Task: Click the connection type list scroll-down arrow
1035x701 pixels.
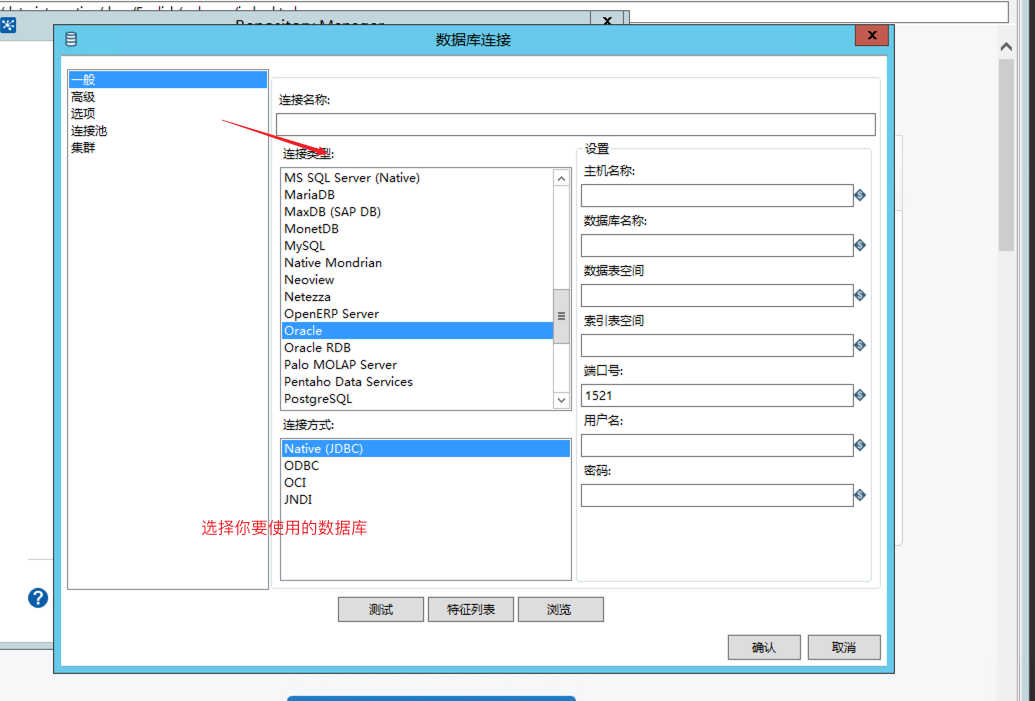Action: [561, 400]
